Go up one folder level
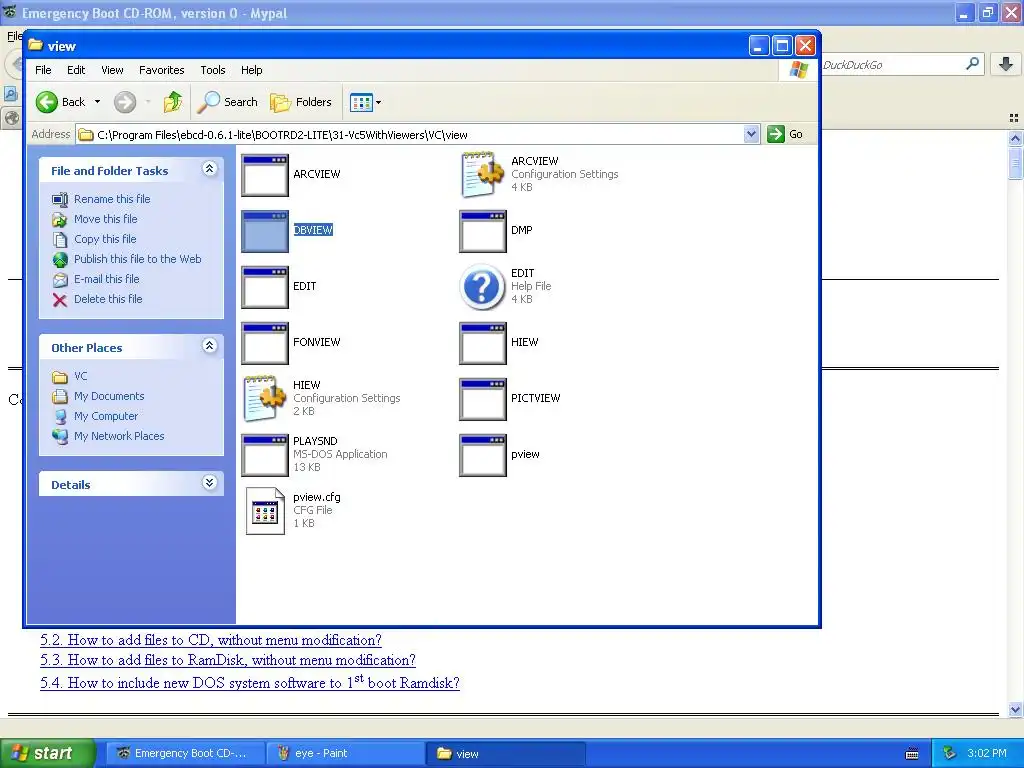 click(x=173, y=102)
